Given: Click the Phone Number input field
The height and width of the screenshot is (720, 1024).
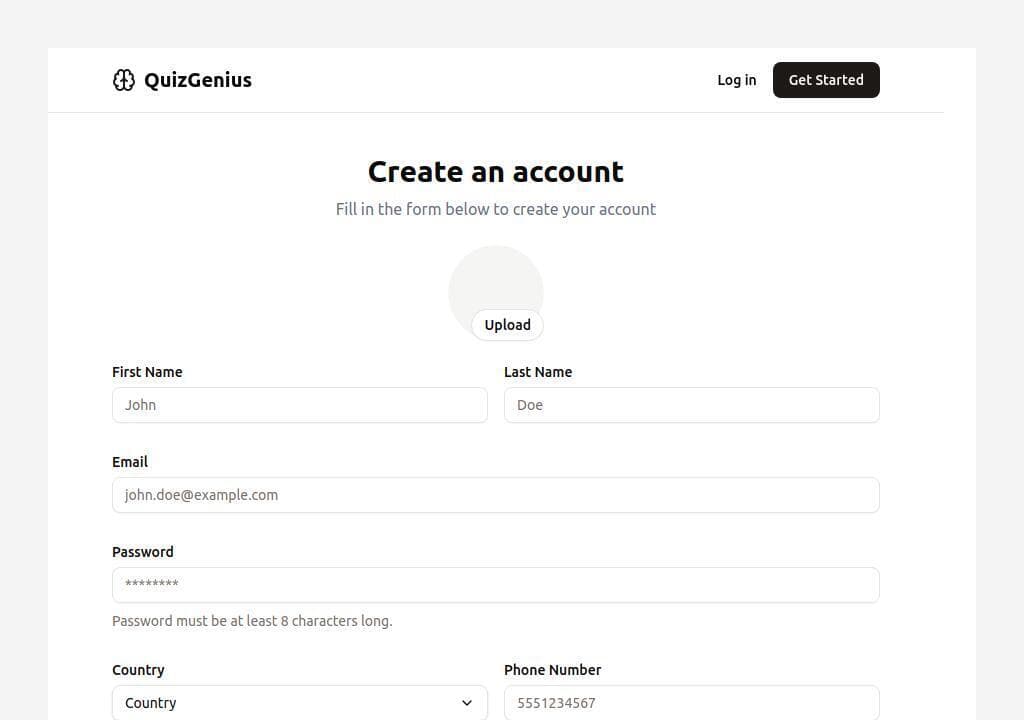Looking at the screenshot, I should click(x=691, y=703).
